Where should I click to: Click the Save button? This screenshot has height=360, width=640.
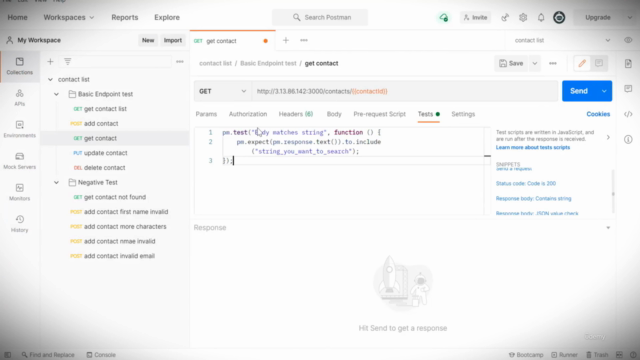click(511, 63)
